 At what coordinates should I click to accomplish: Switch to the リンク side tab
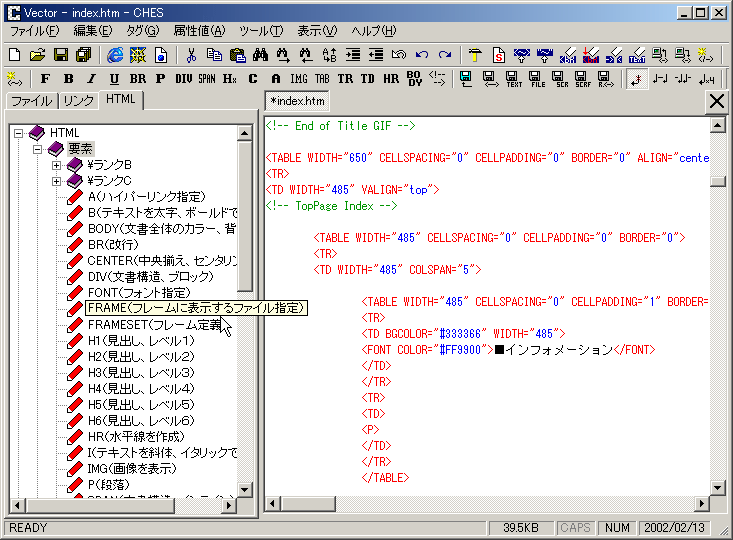[x=79, y=101]
